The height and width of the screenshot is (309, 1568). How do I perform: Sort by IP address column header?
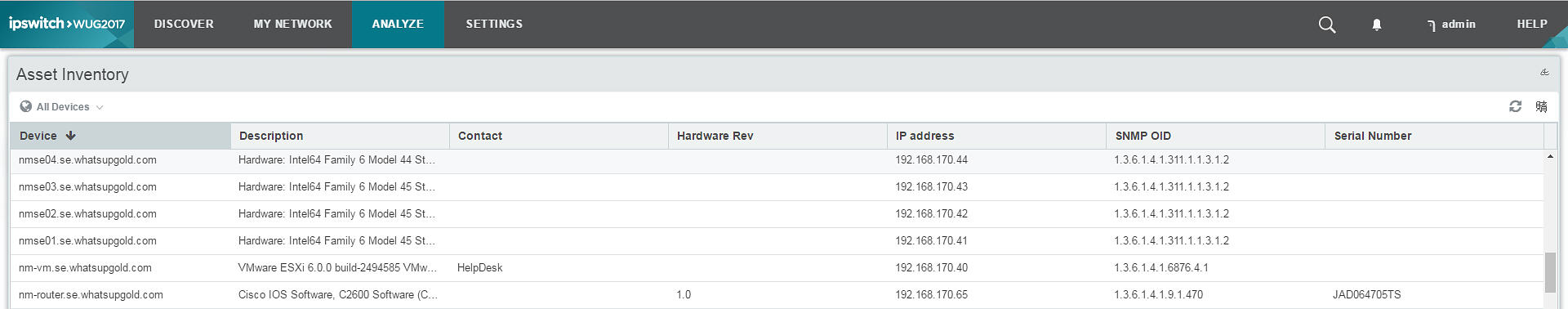point(996,136)
